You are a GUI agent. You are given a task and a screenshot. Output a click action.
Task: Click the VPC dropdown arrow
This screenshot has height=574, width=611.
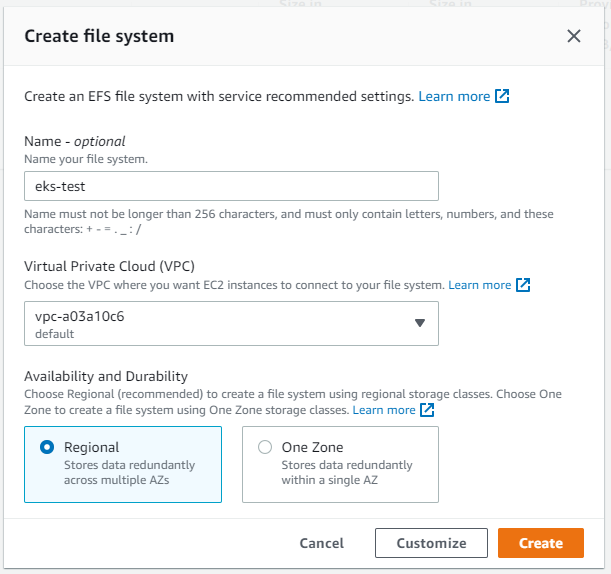[420, 323]
